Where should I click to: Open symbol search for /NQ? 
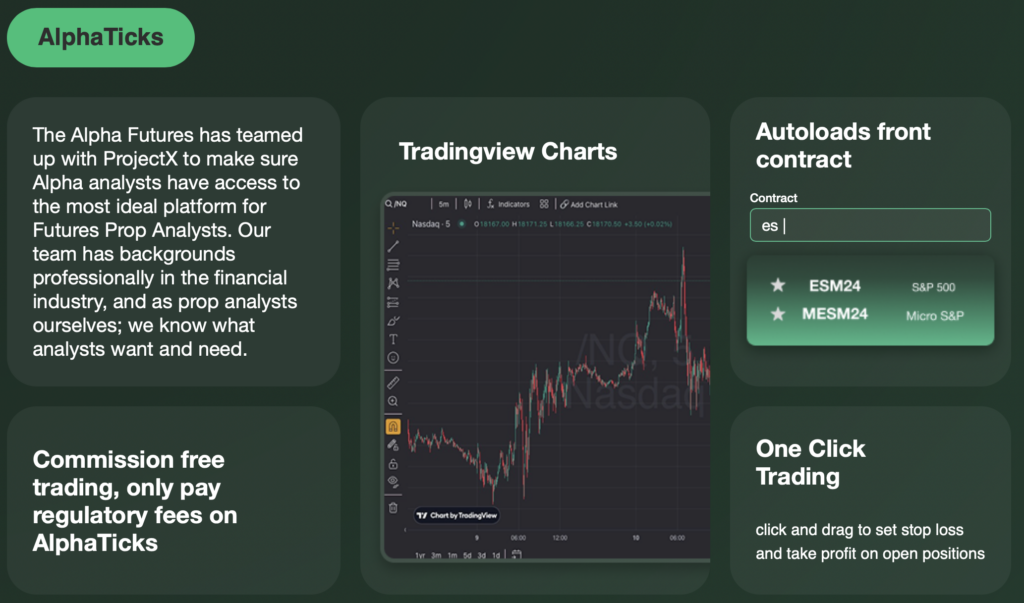pos(398,204)
